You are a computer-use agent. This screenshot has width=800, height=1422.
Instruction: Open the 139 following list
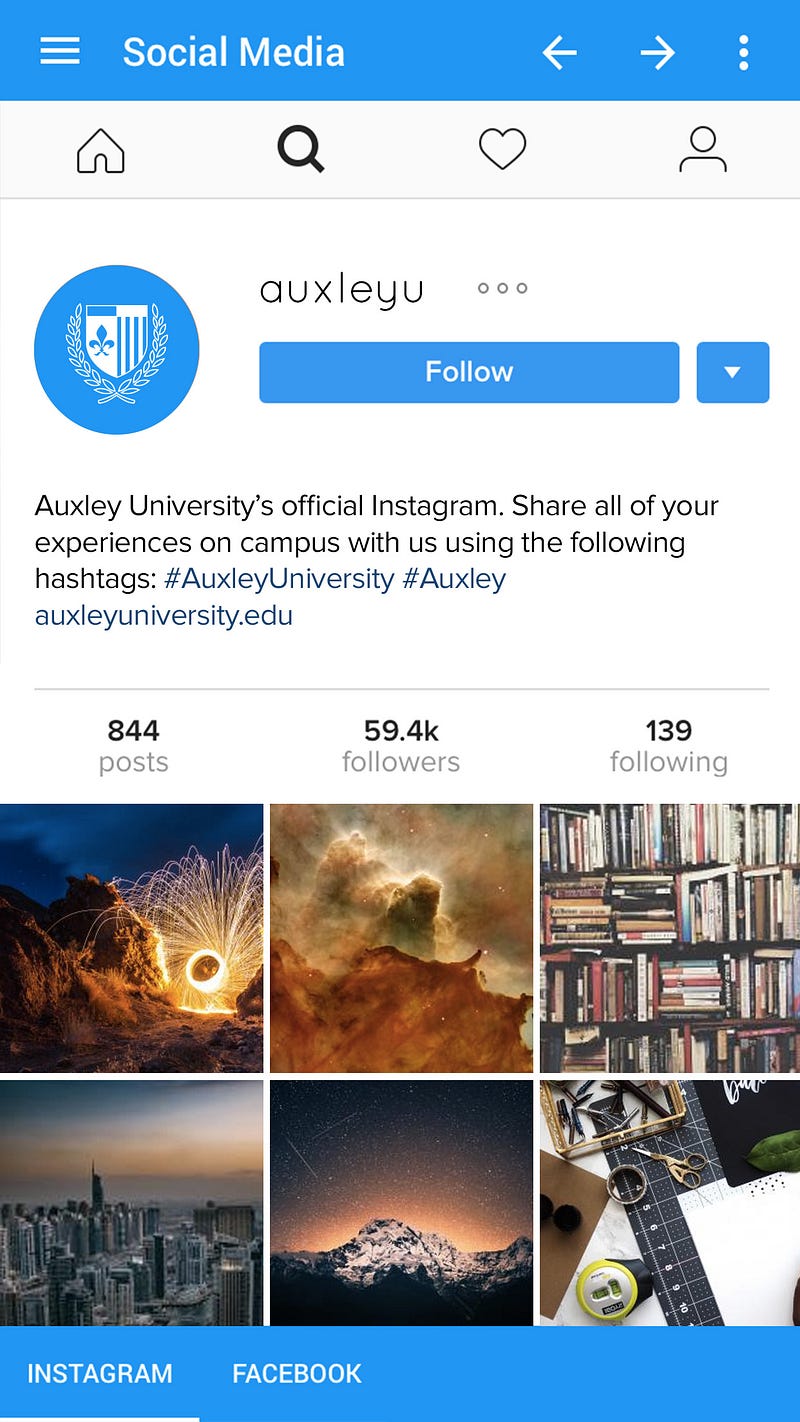pyautogui.click(x=669, y=746)
